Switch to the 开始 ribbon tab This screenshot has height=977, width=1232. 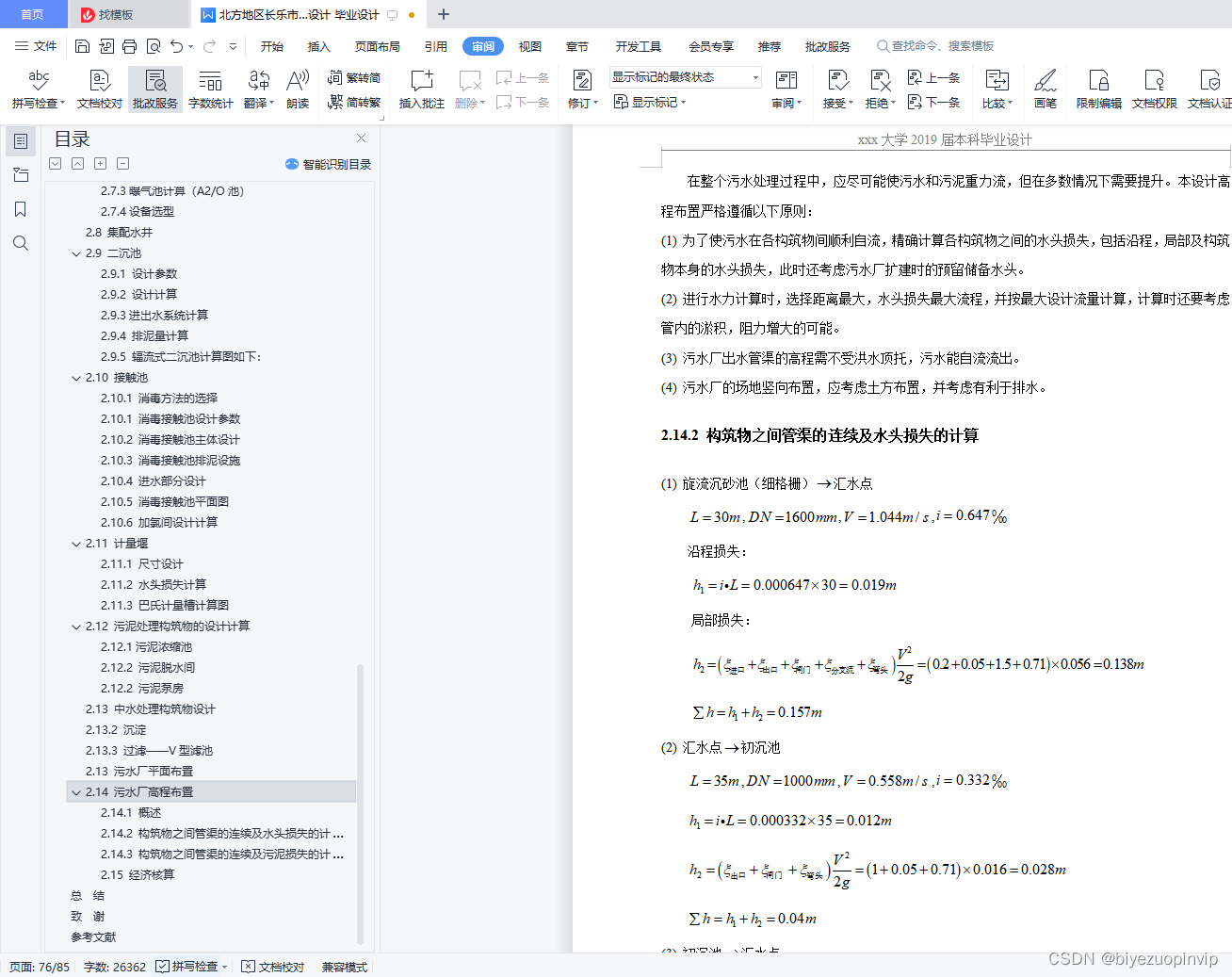272,46
